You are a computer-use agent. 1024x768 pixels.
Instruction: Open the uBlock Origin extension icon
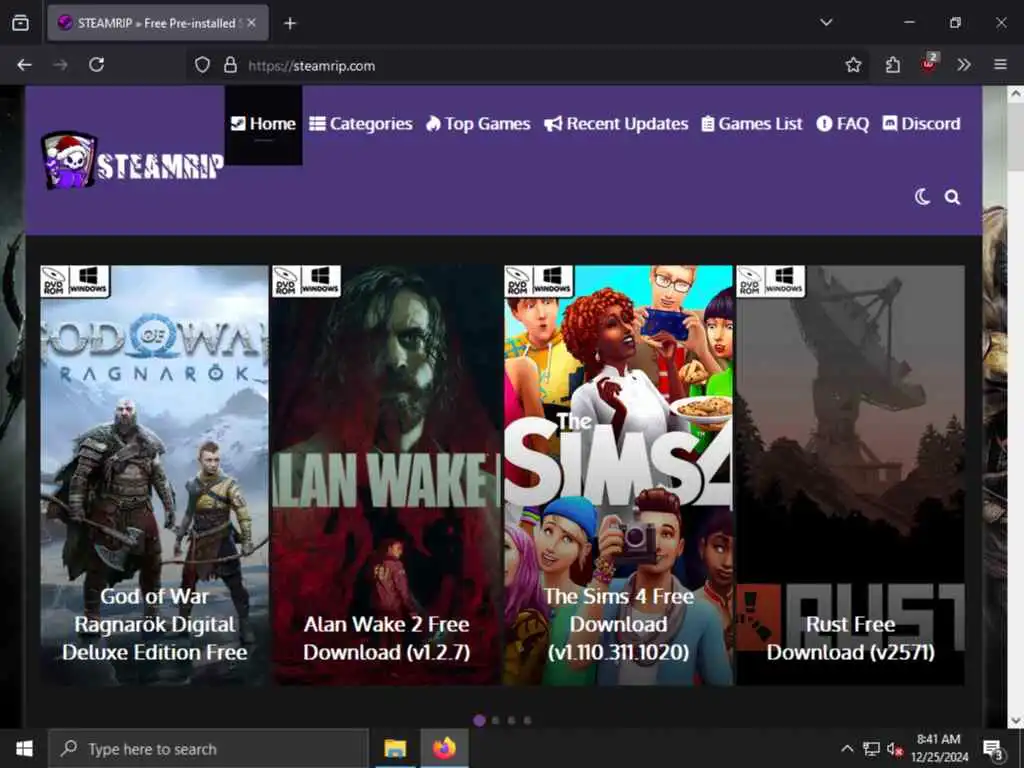[x=929, y=63]
